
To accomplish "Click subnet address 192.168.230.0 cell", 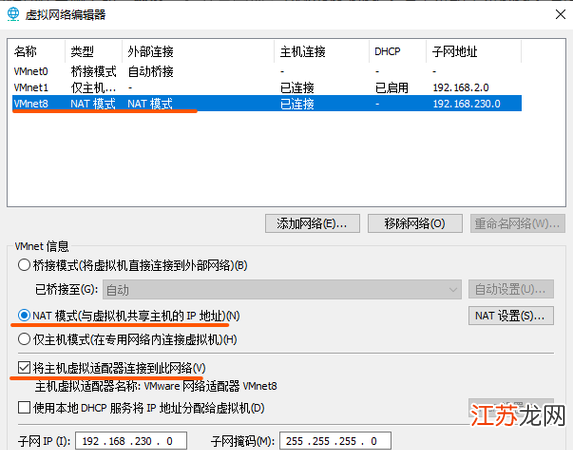I will pyautogui.click(x=466, y=104).
